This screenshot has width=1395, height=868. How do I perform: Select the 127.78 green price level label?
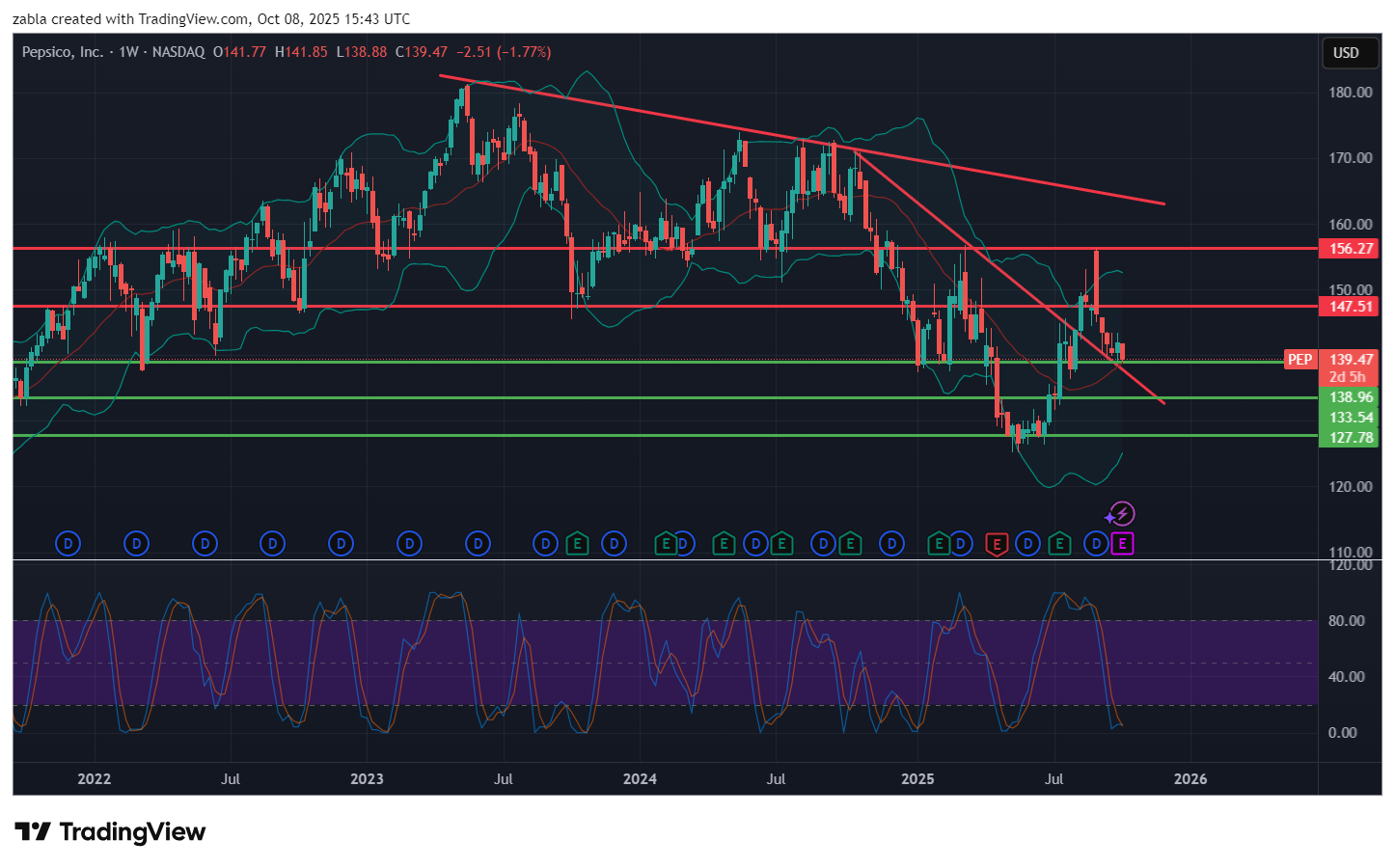[x=1351, y=438]
